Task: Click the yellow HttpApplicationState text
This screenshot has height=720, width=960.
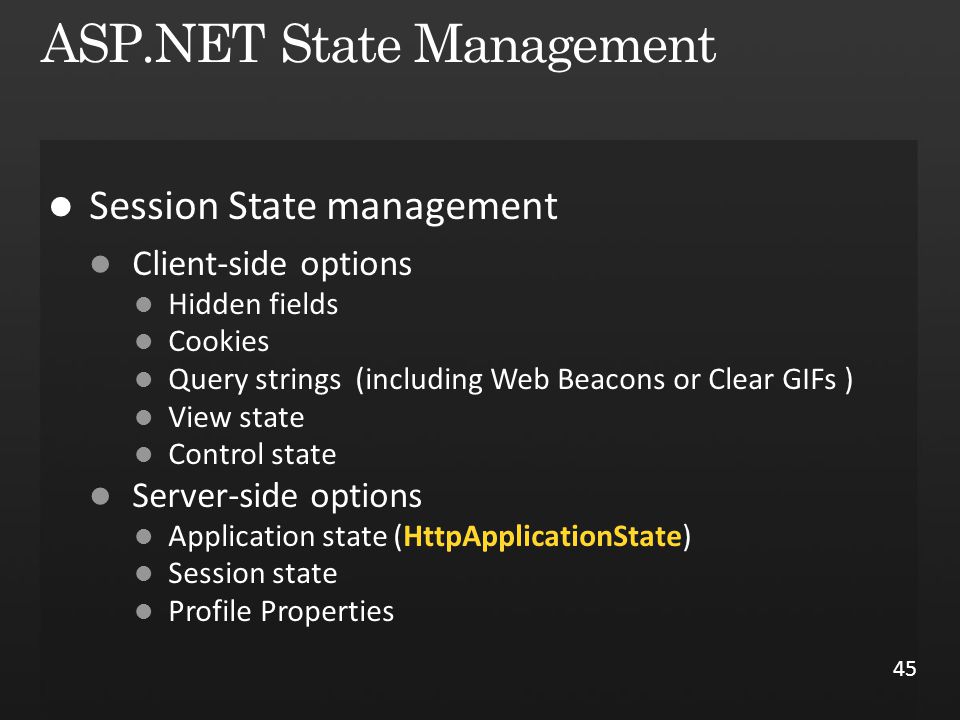Action: pyautogui.click(x=542, y=536)
